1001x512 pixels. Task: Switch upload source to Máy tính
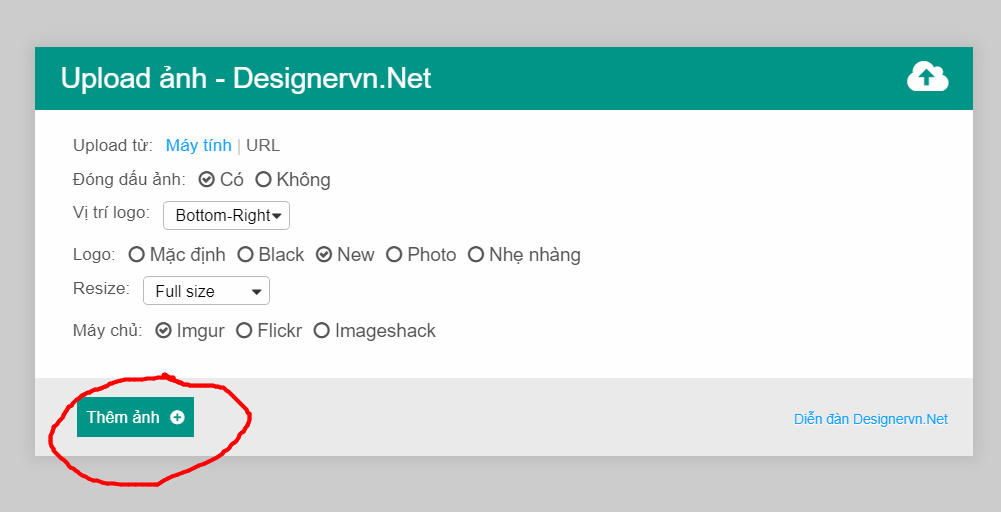(199, 146)
